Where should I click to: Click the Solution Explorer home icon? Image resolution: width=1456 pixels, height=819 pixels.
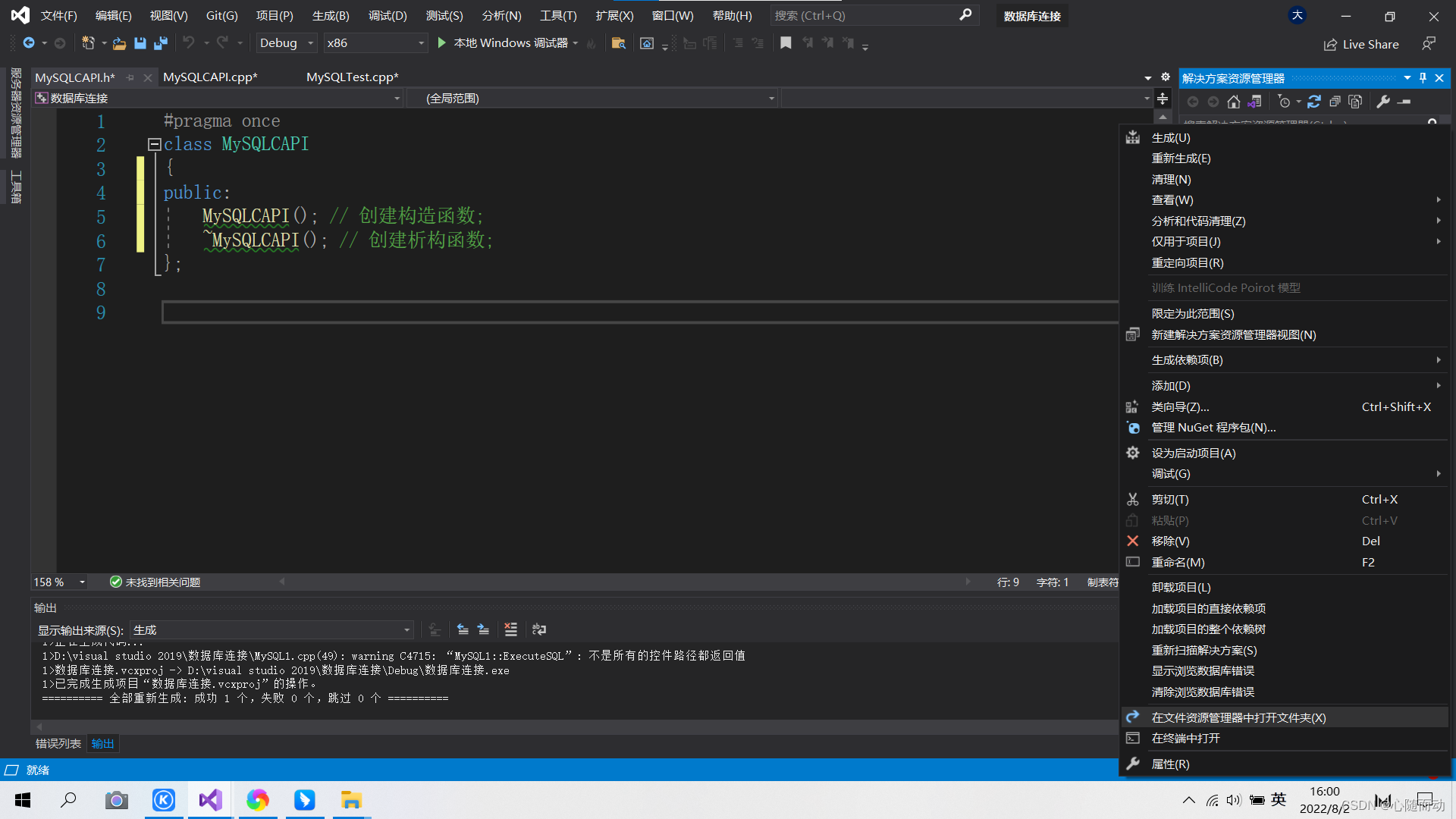coord(1234,102)
